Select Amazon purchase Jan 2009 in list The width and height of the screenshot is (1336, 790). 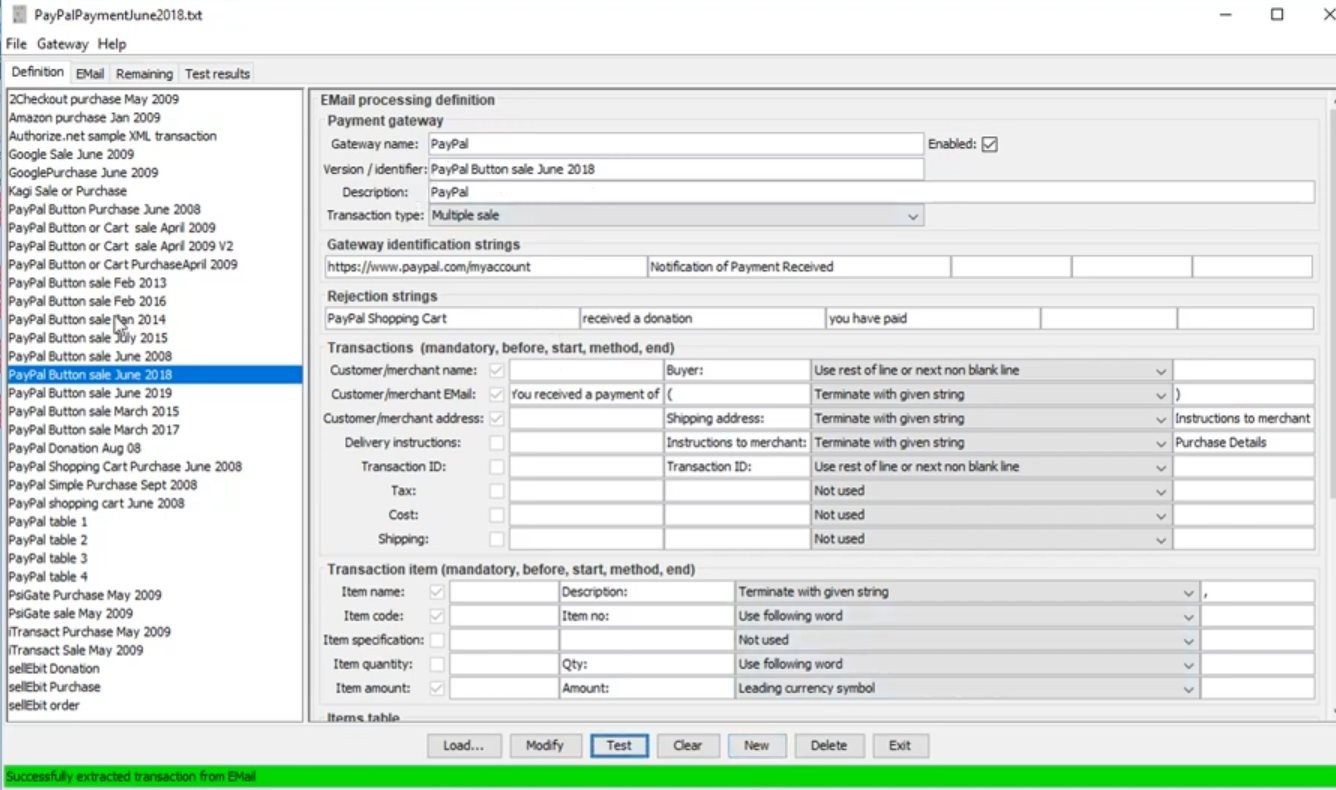[x=154, y=118]
